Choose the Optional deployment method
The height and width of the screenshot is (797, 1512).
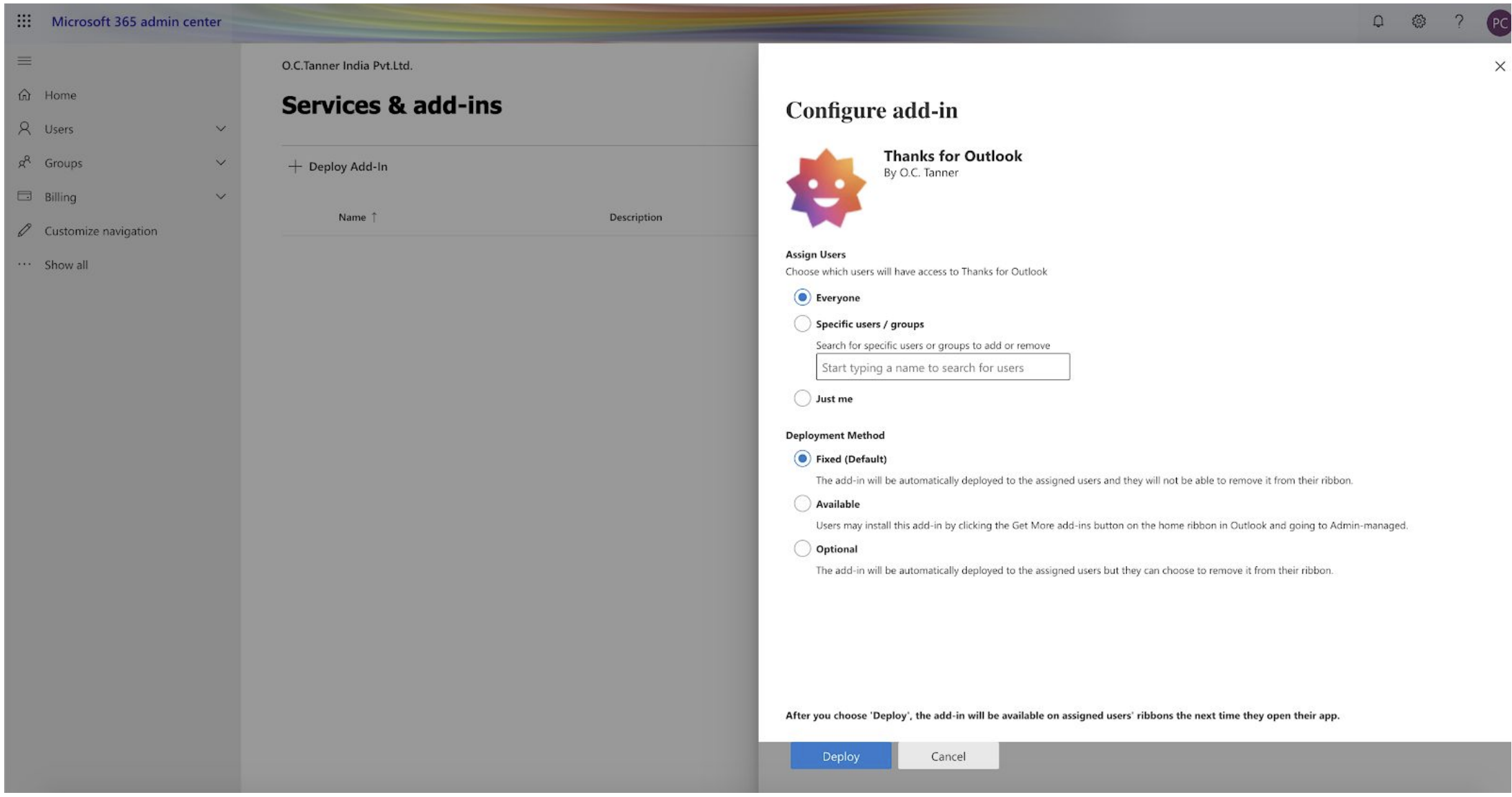pyautogui.click(x=802, y=548)
